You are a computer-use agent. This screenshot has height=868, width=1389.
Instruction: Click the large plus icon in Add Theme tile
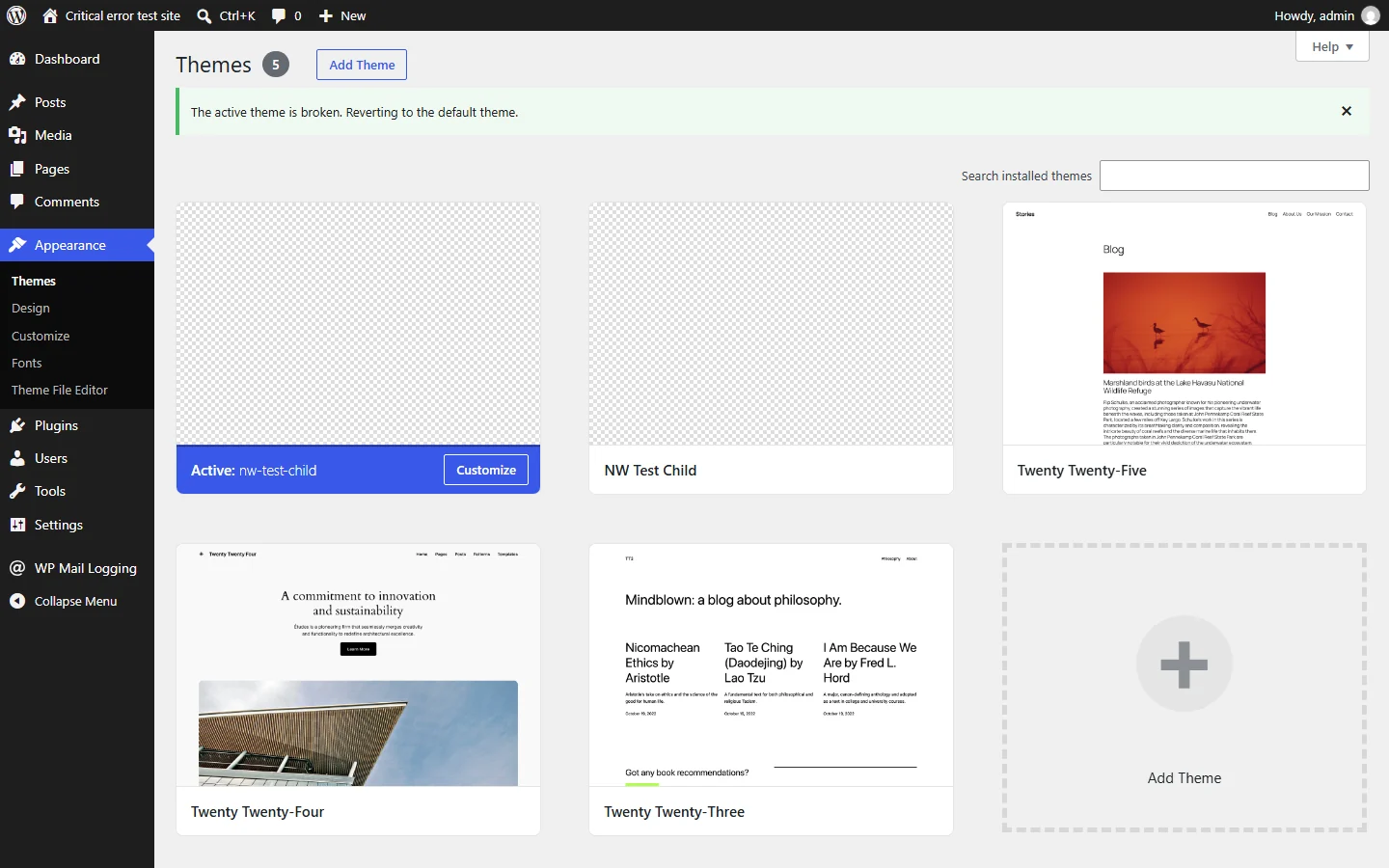pos(1185,664)
